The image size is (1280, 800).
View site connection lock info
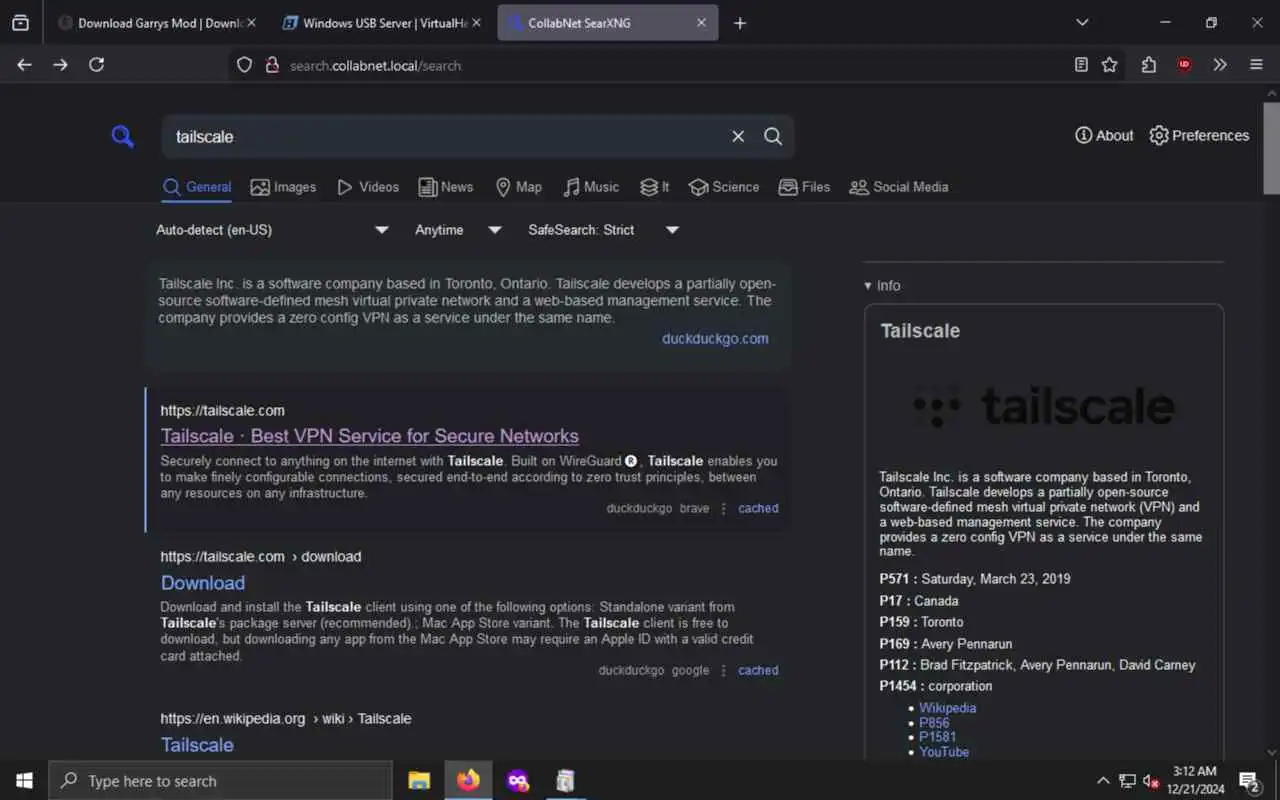pyautogui.click(x=271, y=65)
